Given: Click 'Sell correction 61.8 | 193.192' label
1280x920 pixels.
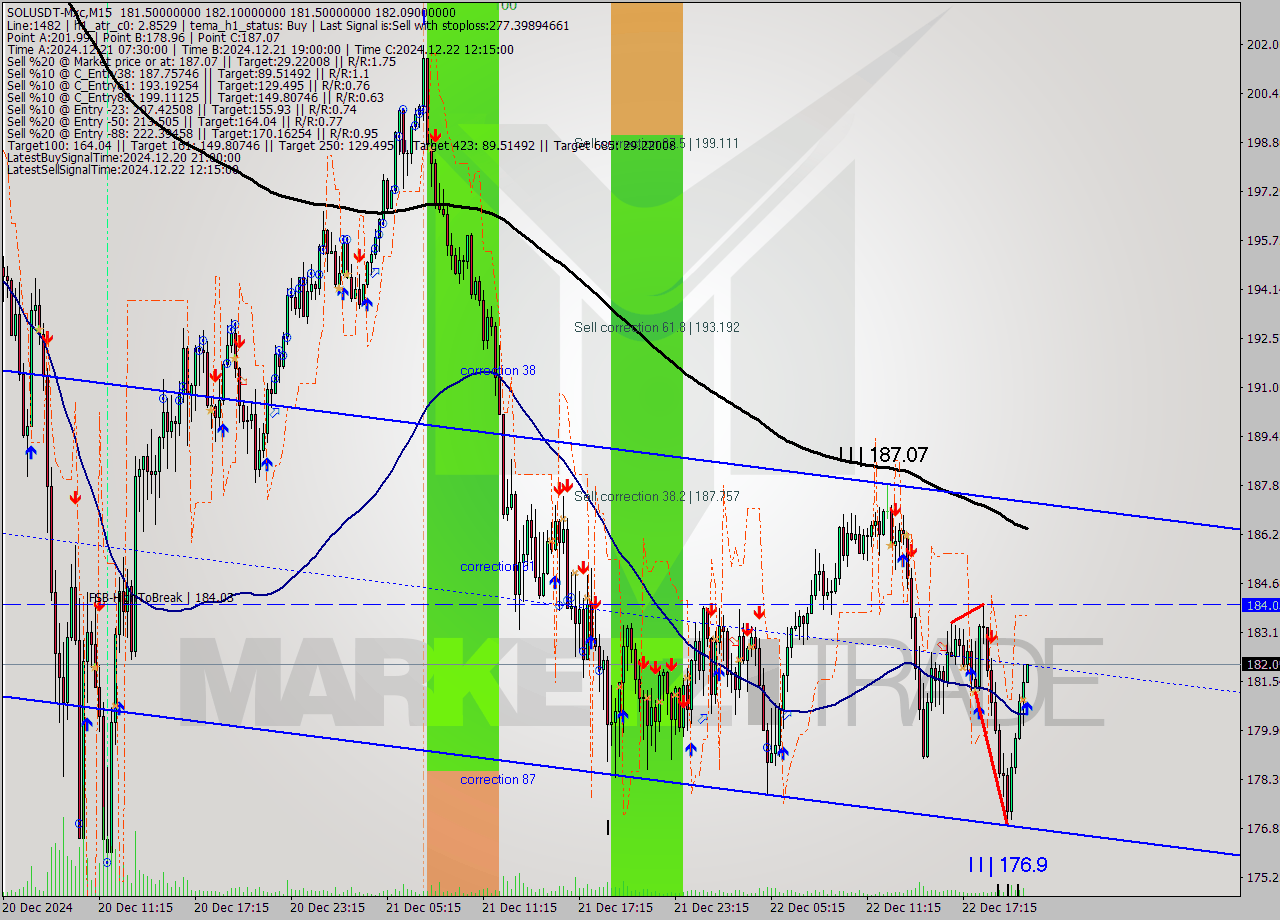Looking at the screenshot, I should [x=657, y=327].
